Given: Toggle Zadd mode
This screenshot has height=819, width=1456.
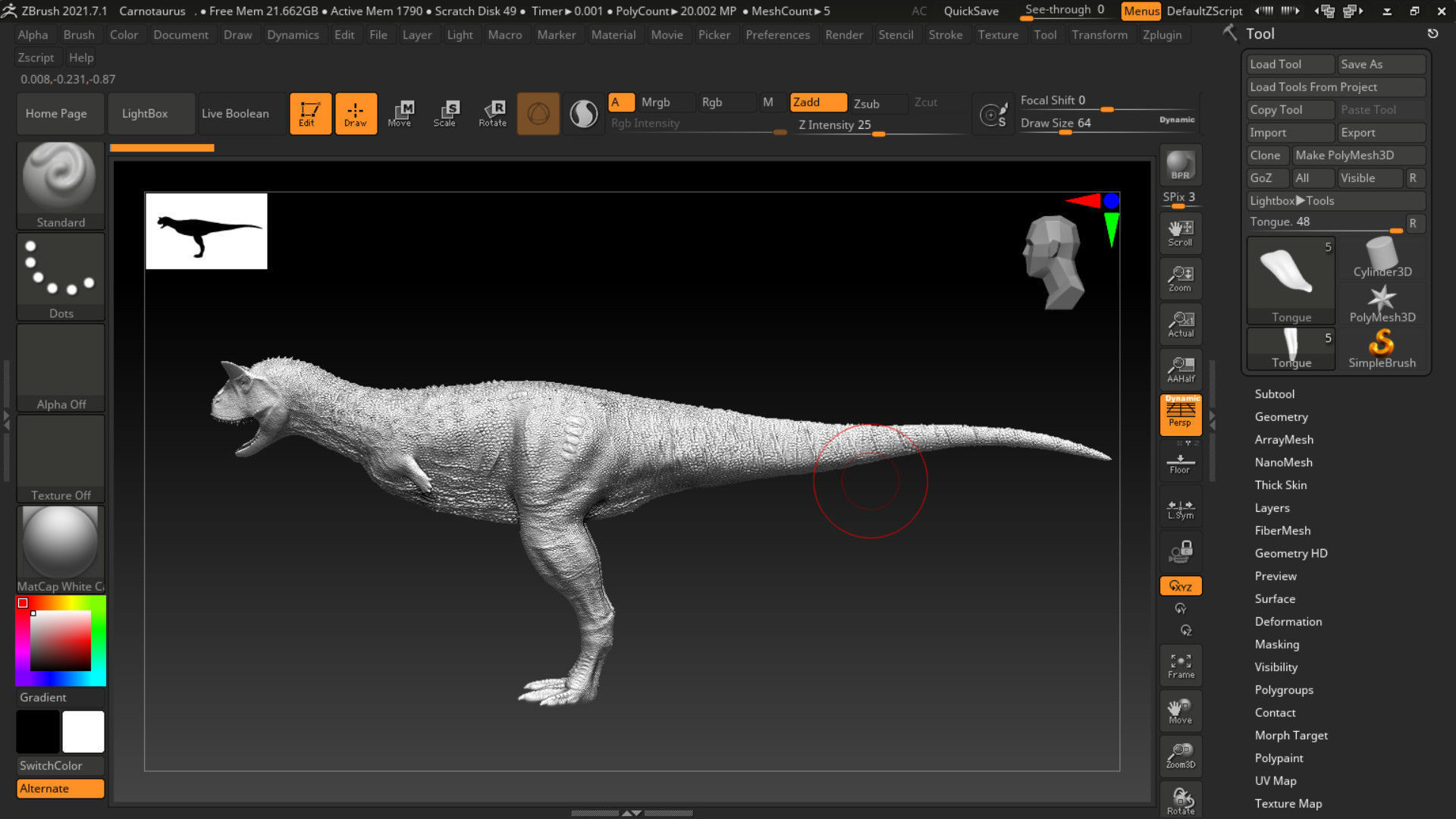Looking at the screenshot, I should [x=818, y=102].
